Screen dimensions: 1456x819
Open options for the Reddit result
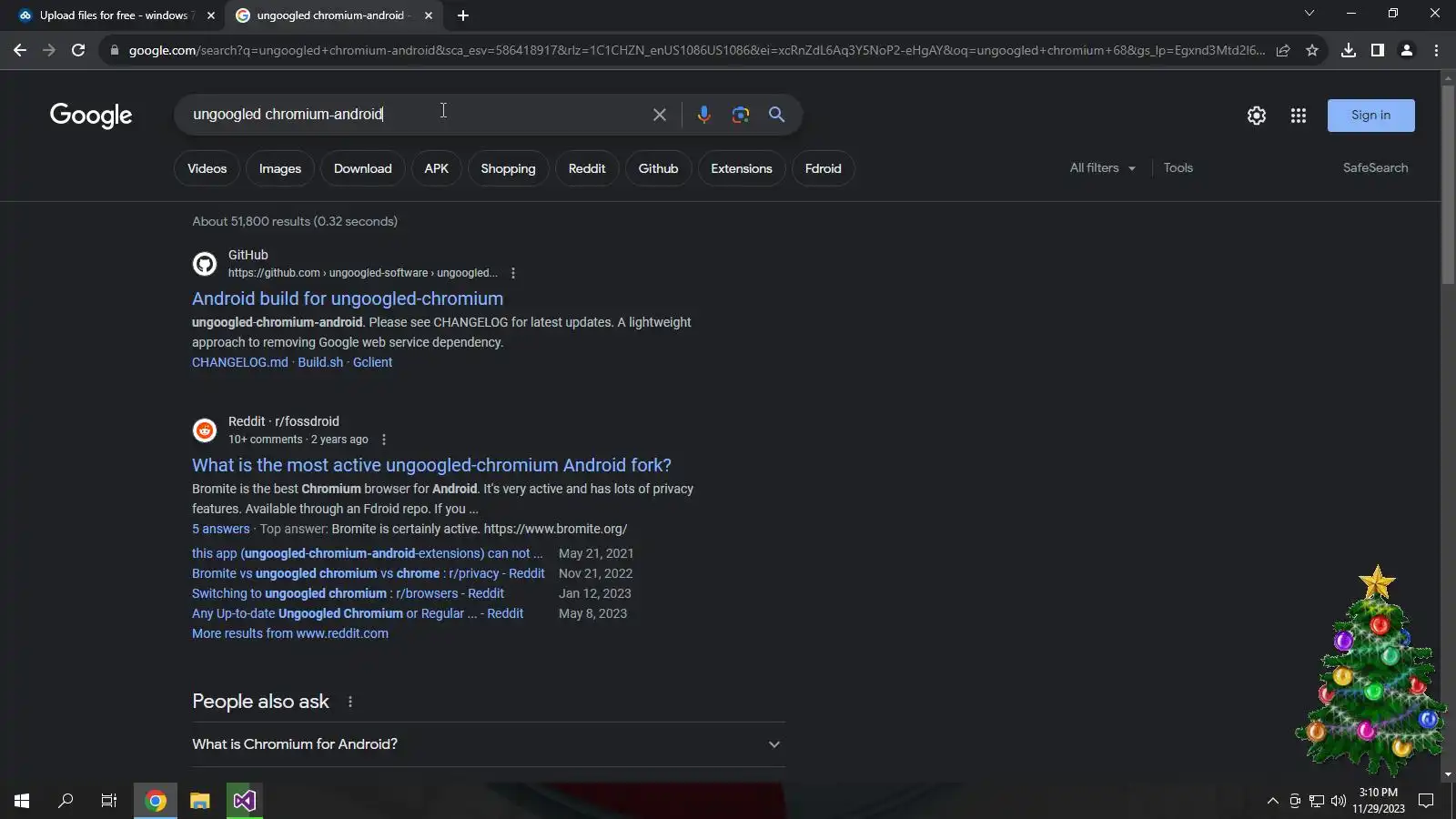point(384,440)
